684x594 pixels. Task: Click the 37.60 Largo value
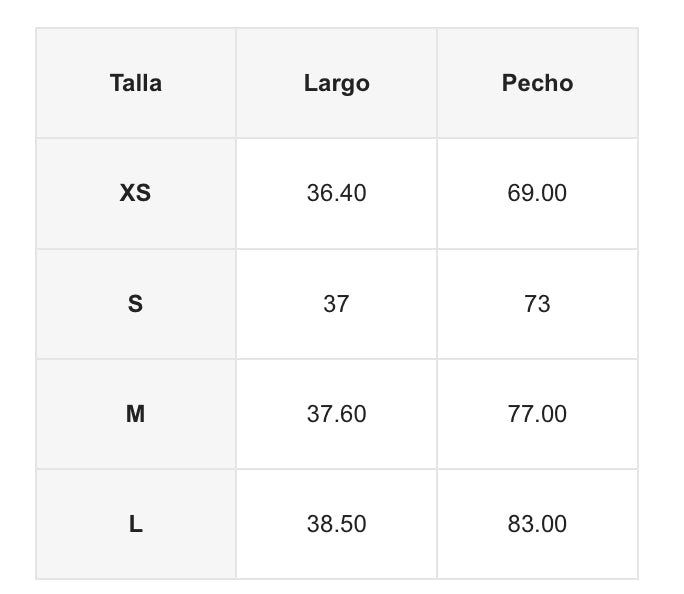[336, 413]
